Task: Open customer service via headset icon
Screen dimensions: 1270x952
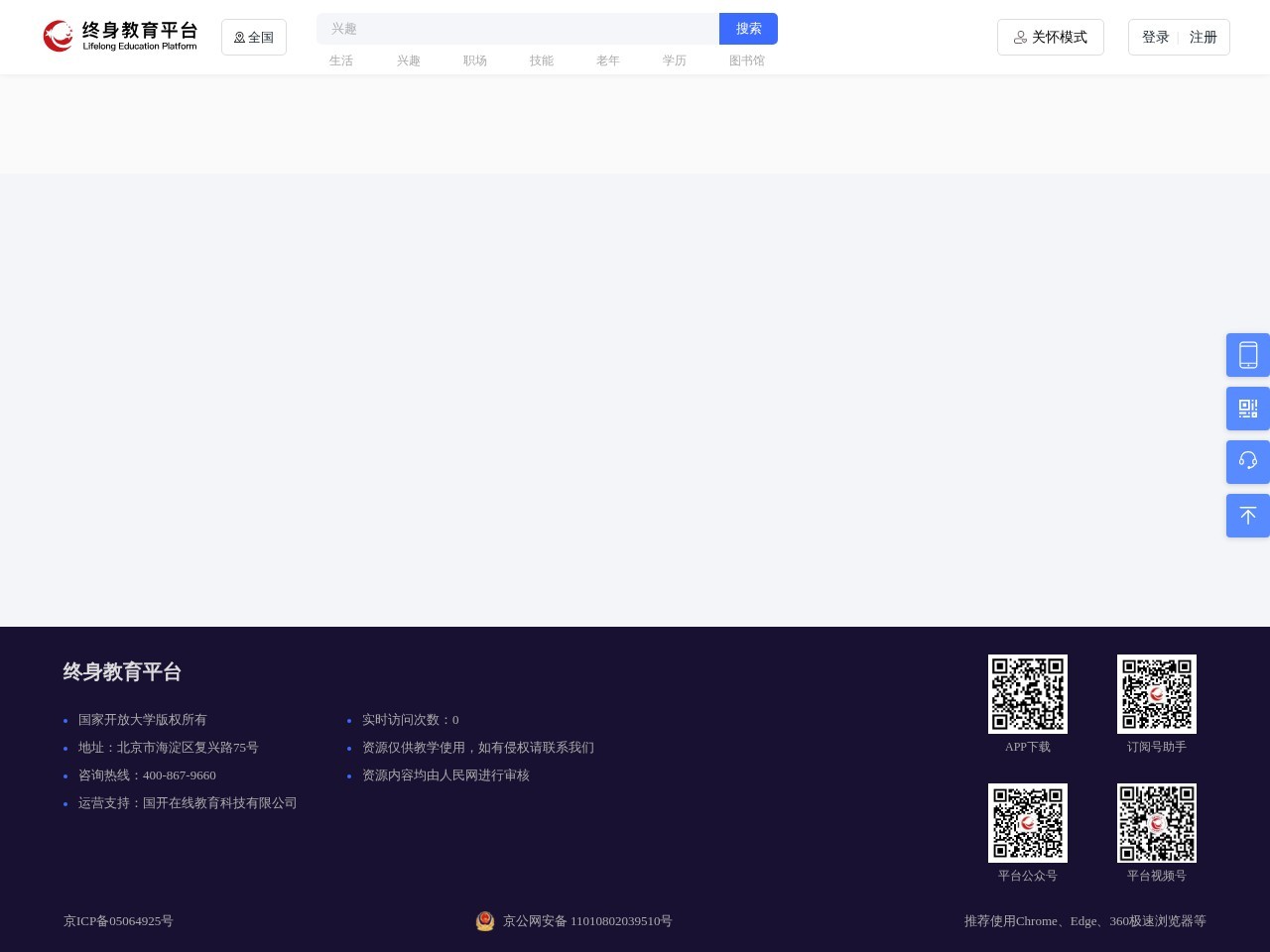Action: tap(1247, 462)
